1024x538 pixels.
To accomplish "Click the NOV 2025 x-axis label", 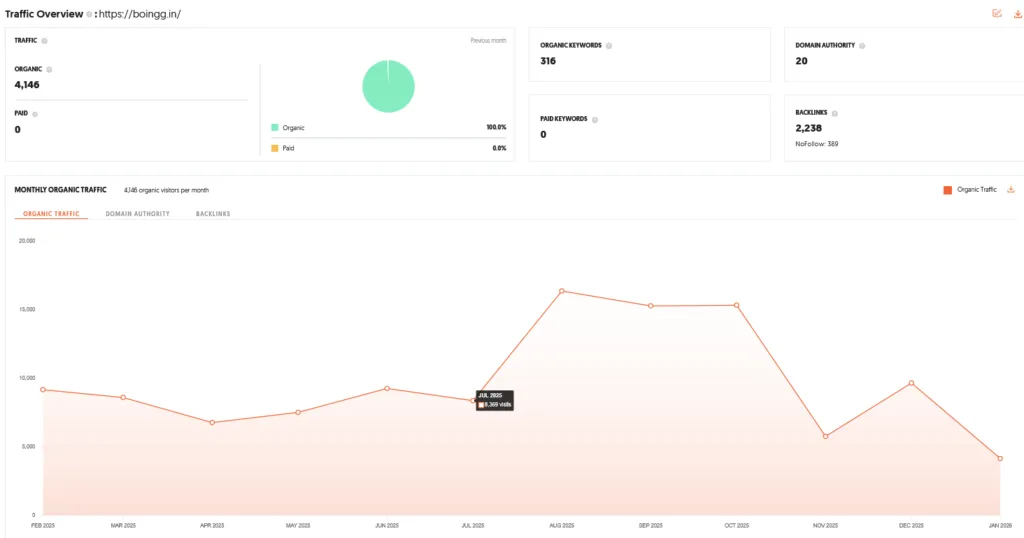I will point(826,526).
